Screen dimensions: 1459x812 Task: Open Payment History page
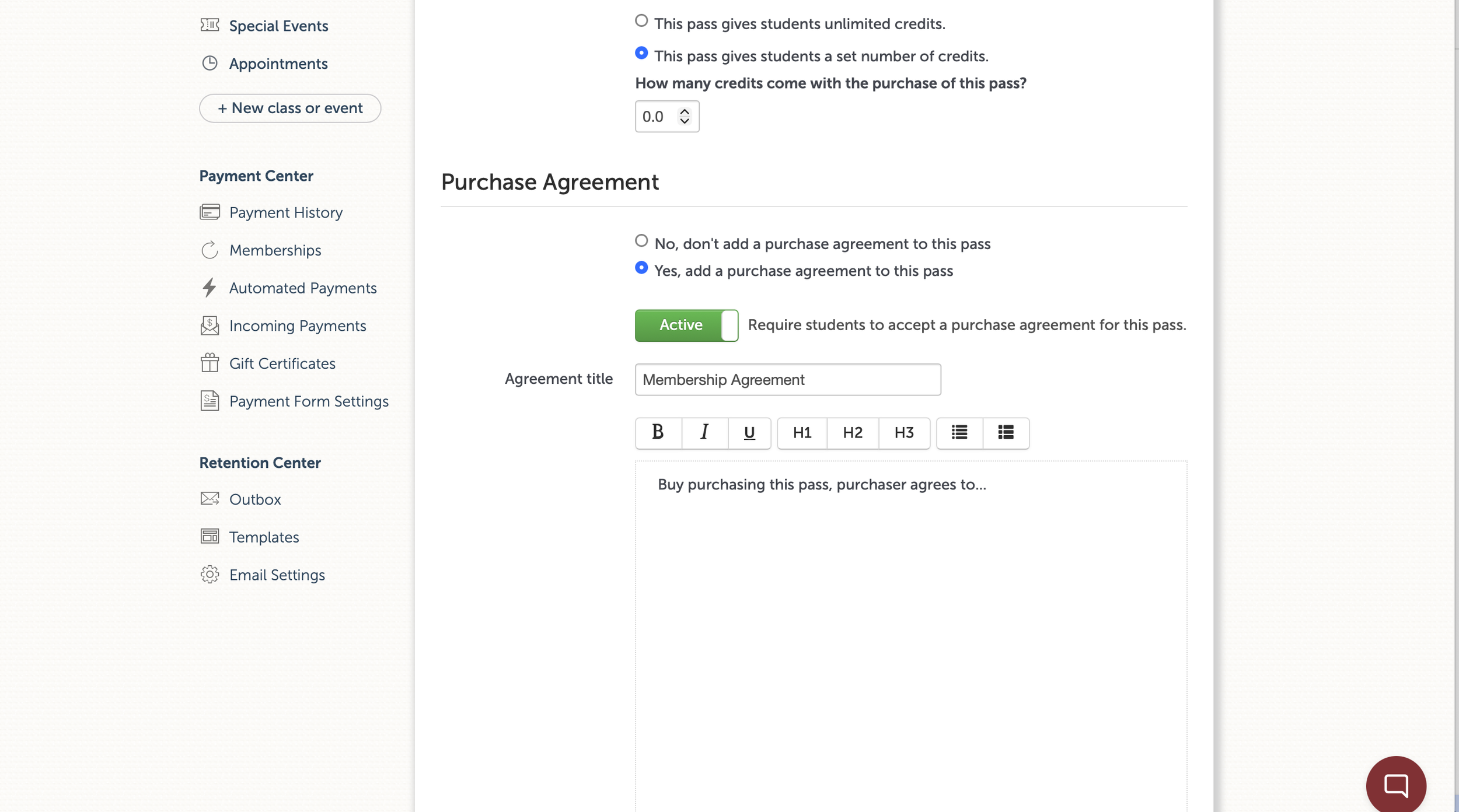tap(285, 213)
